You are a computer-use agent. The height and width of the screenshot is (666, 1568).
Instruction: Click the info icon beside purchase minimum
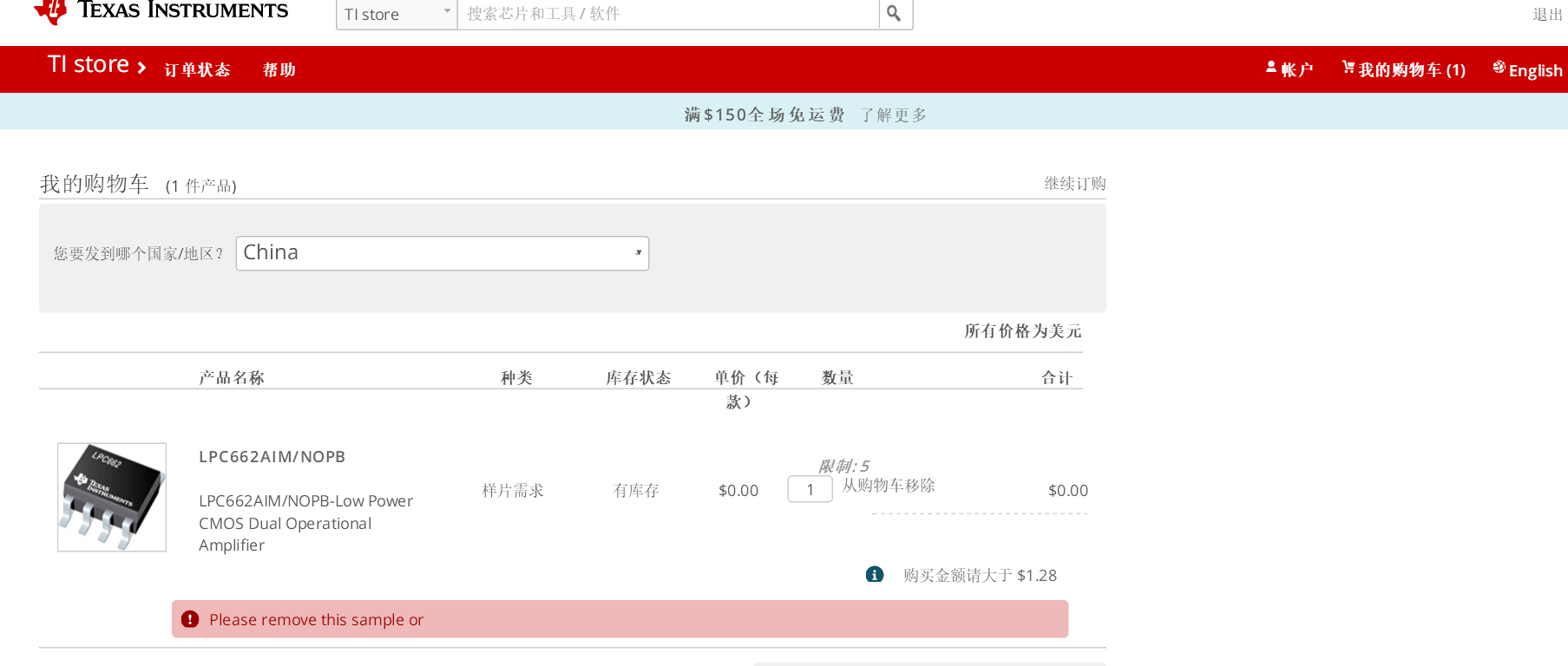point(875,574)
